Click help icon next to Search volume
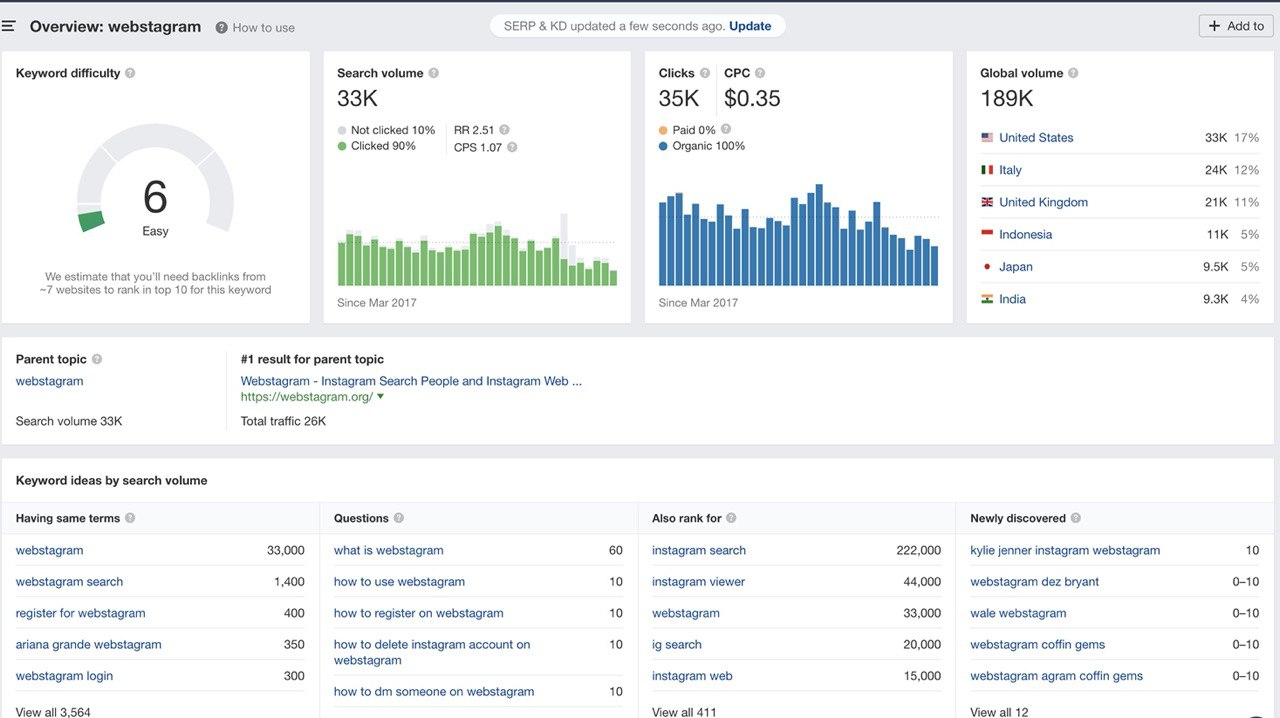Viewport: 1280px width, 718px height. tap(433, 73)
